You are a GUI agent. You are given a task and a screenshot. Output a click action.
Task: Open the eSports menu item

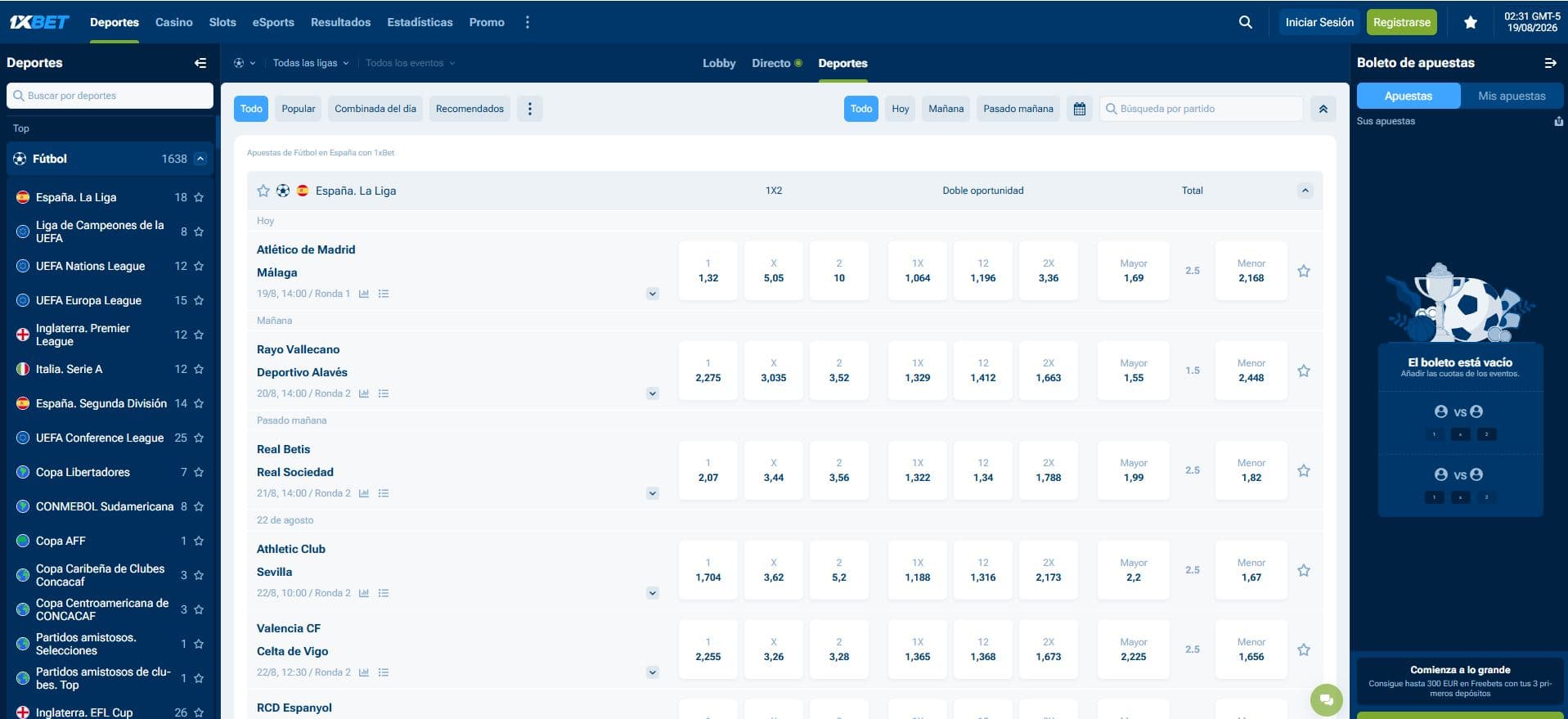coord(273,22)
